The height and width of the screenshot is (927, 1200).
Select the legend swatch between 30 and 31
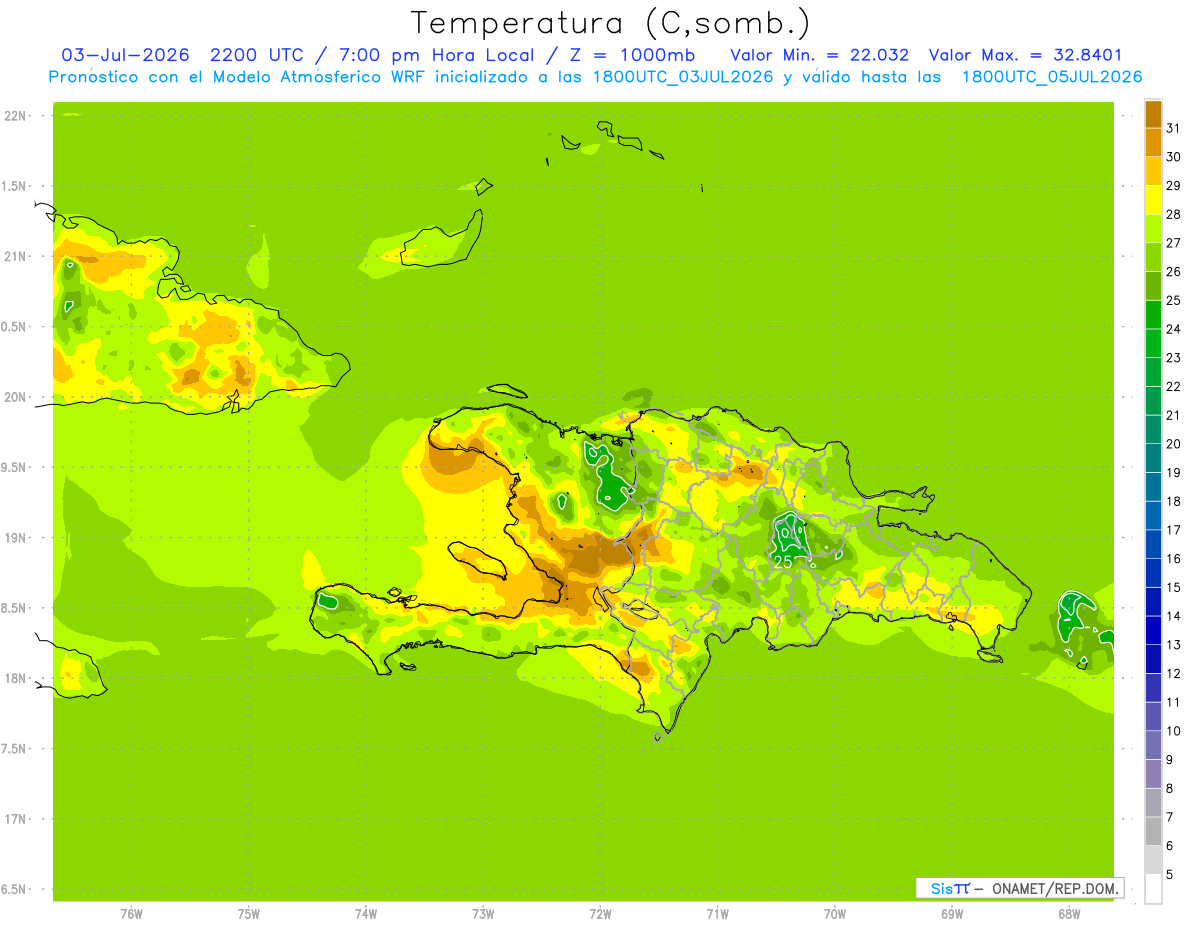point(1153,143)
